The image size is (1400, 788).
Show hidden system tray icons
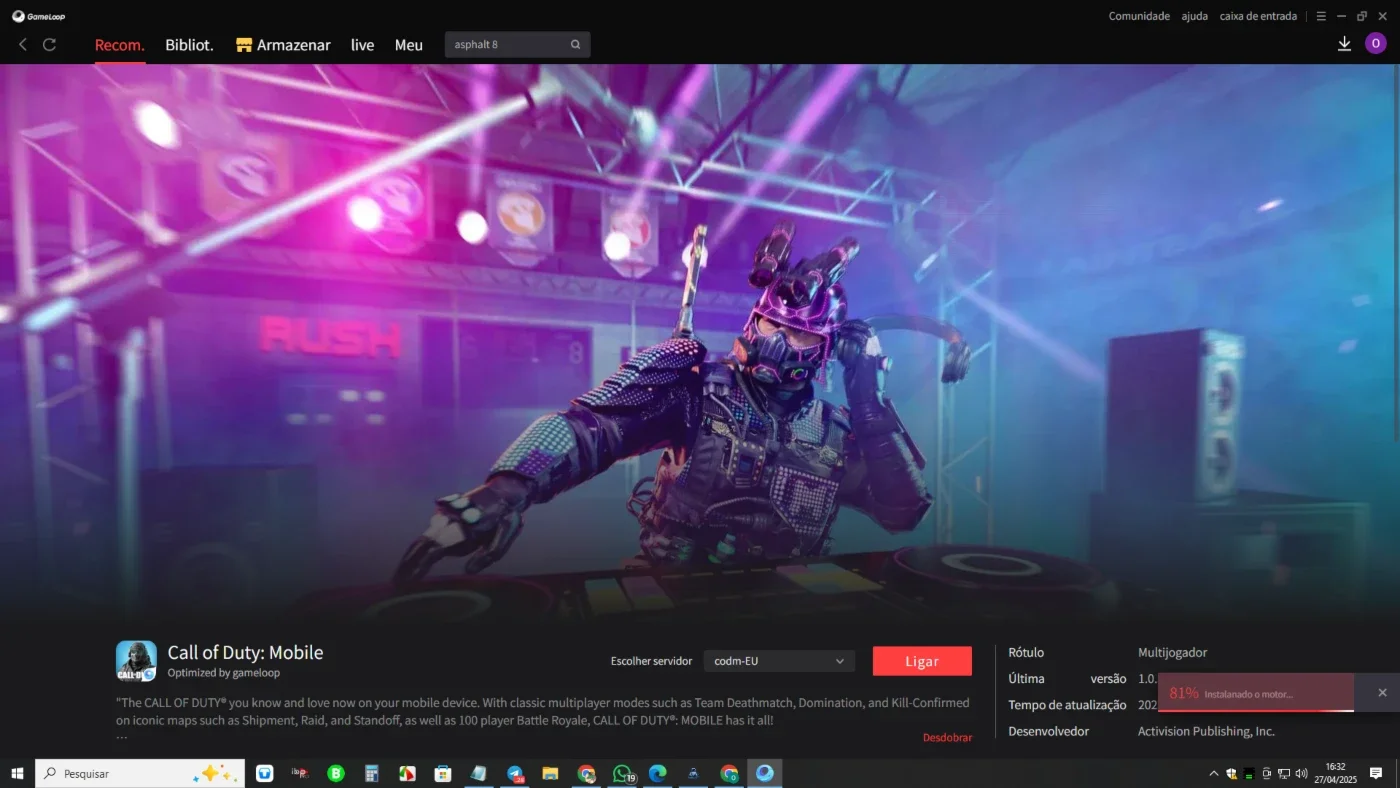coord(1214,773)
